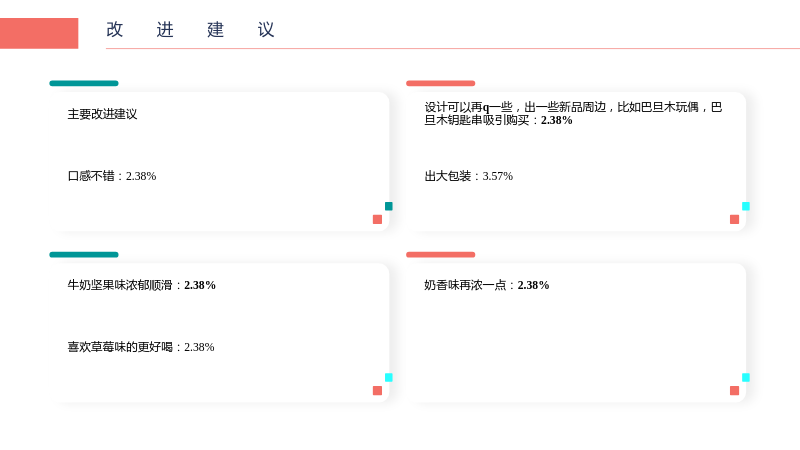Image resolution: width=800 pixels, height=450 pixels.
Task: Select the 奶香味再浓一点 text
Action: point(486,285)
